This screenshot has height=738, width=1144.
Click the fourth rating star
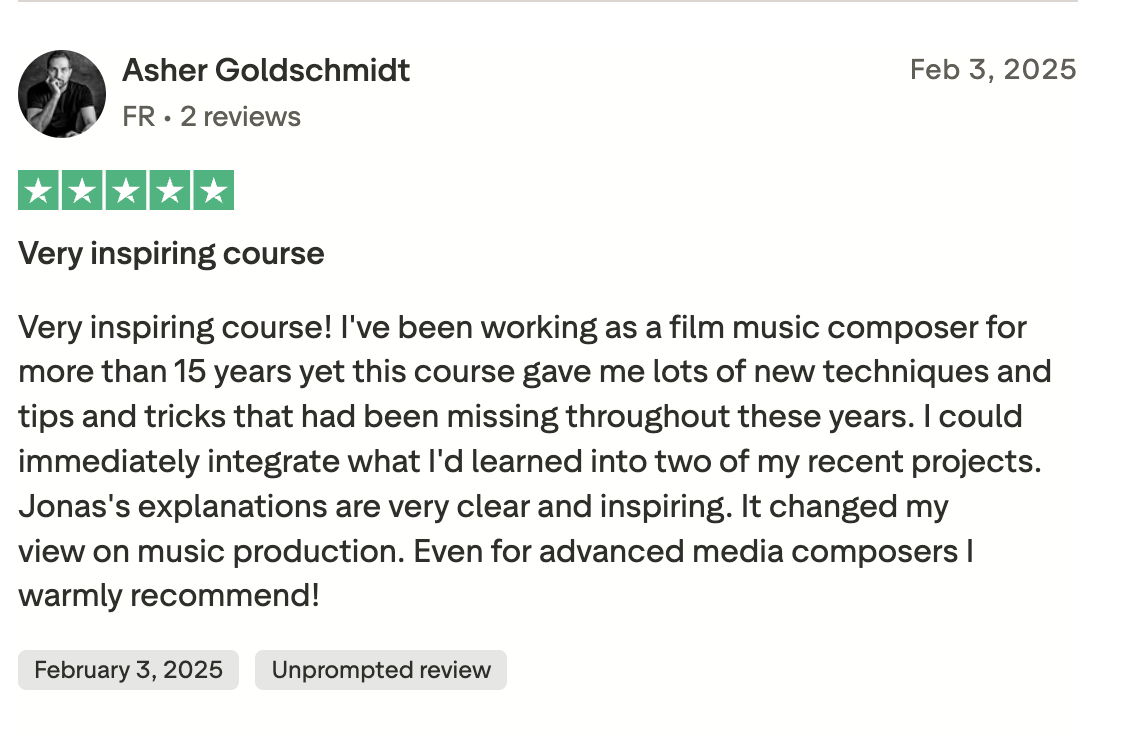tap(170, 190)
